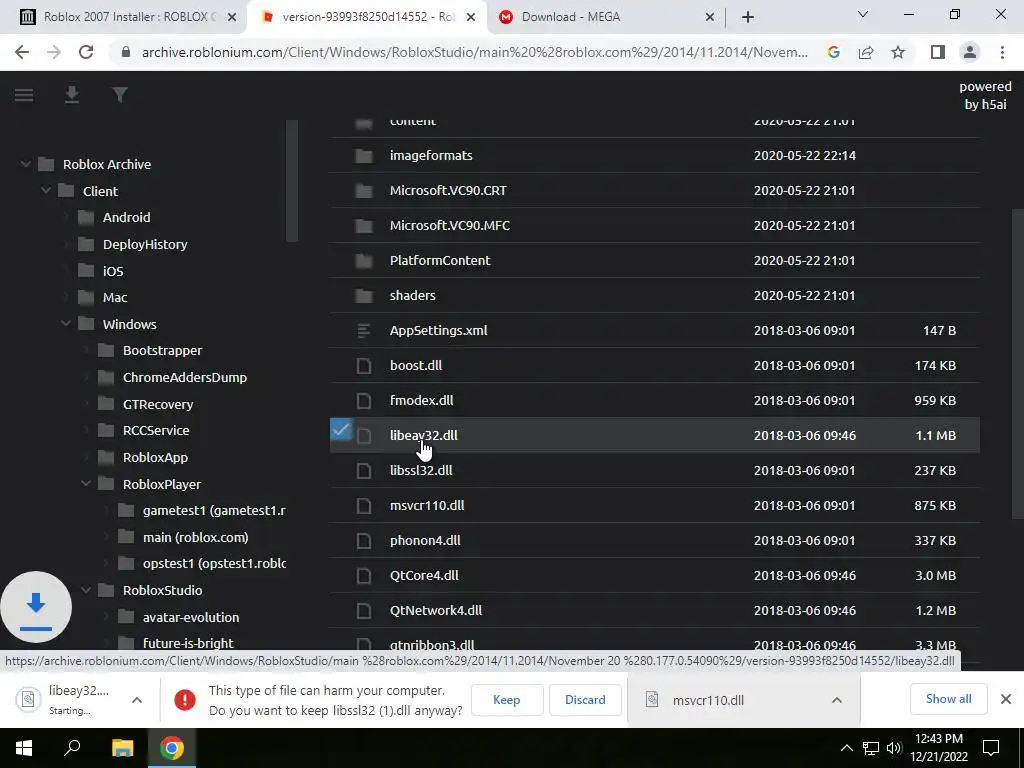The width and height of the screenshot is (1024, 768).
Task: Click the shaders folder icon
Action: click(x=364, y=296)
